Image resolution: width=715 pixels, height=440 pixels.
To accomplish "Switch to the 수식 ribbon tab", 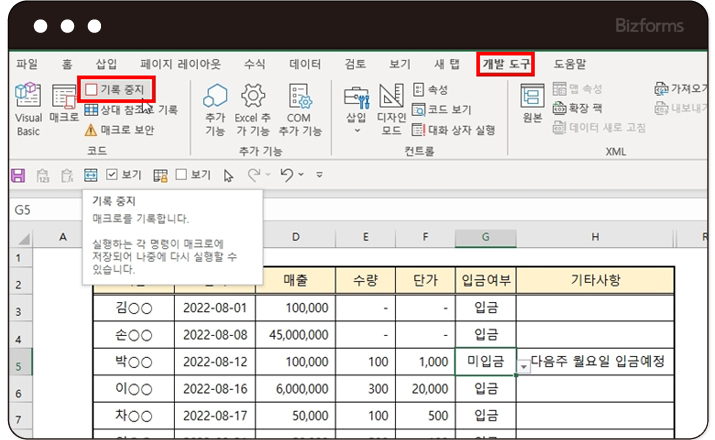I will (x=255, y=64).
